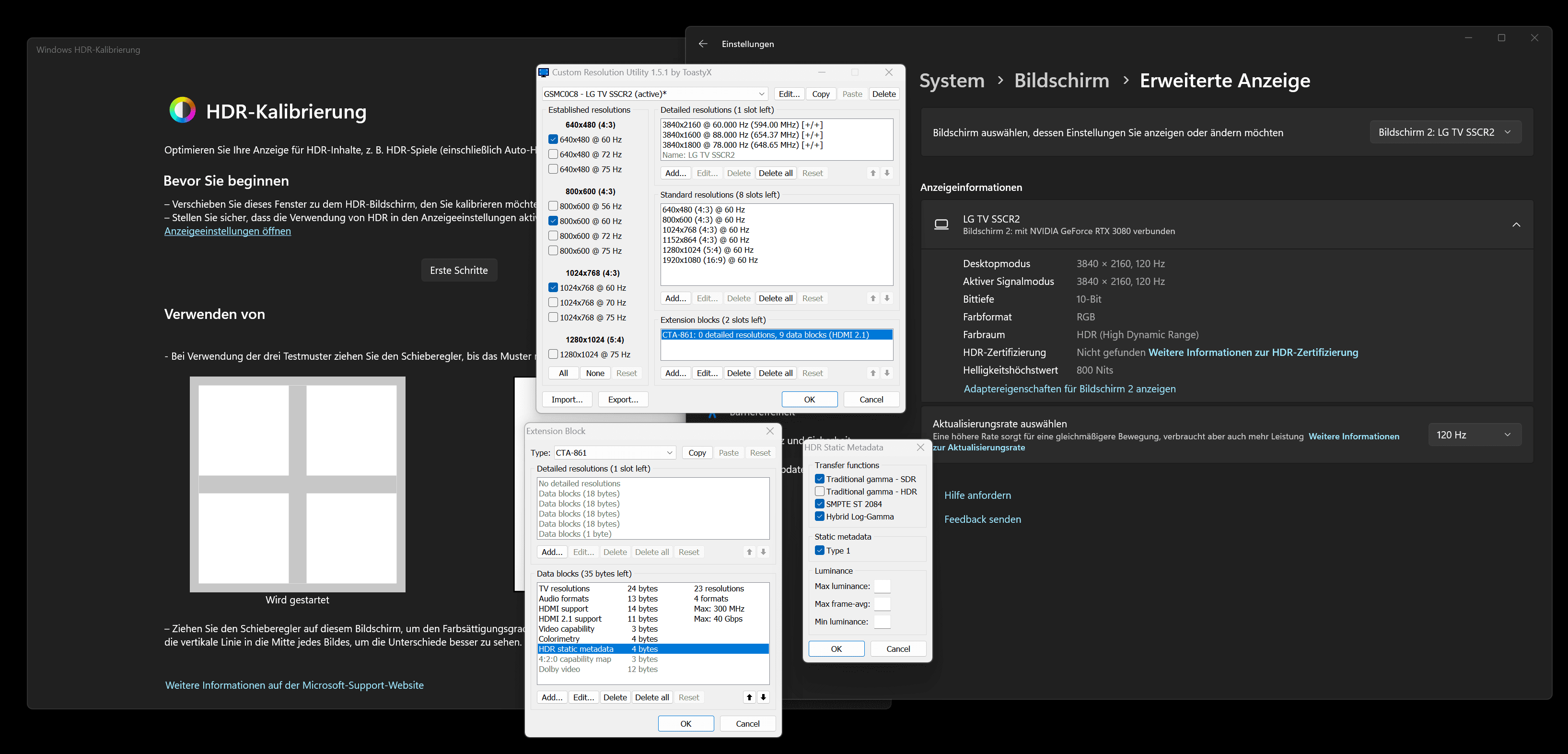1568x754 pixels.
Task: Move standard resolution up arrow
Action: tap(873, 298)
